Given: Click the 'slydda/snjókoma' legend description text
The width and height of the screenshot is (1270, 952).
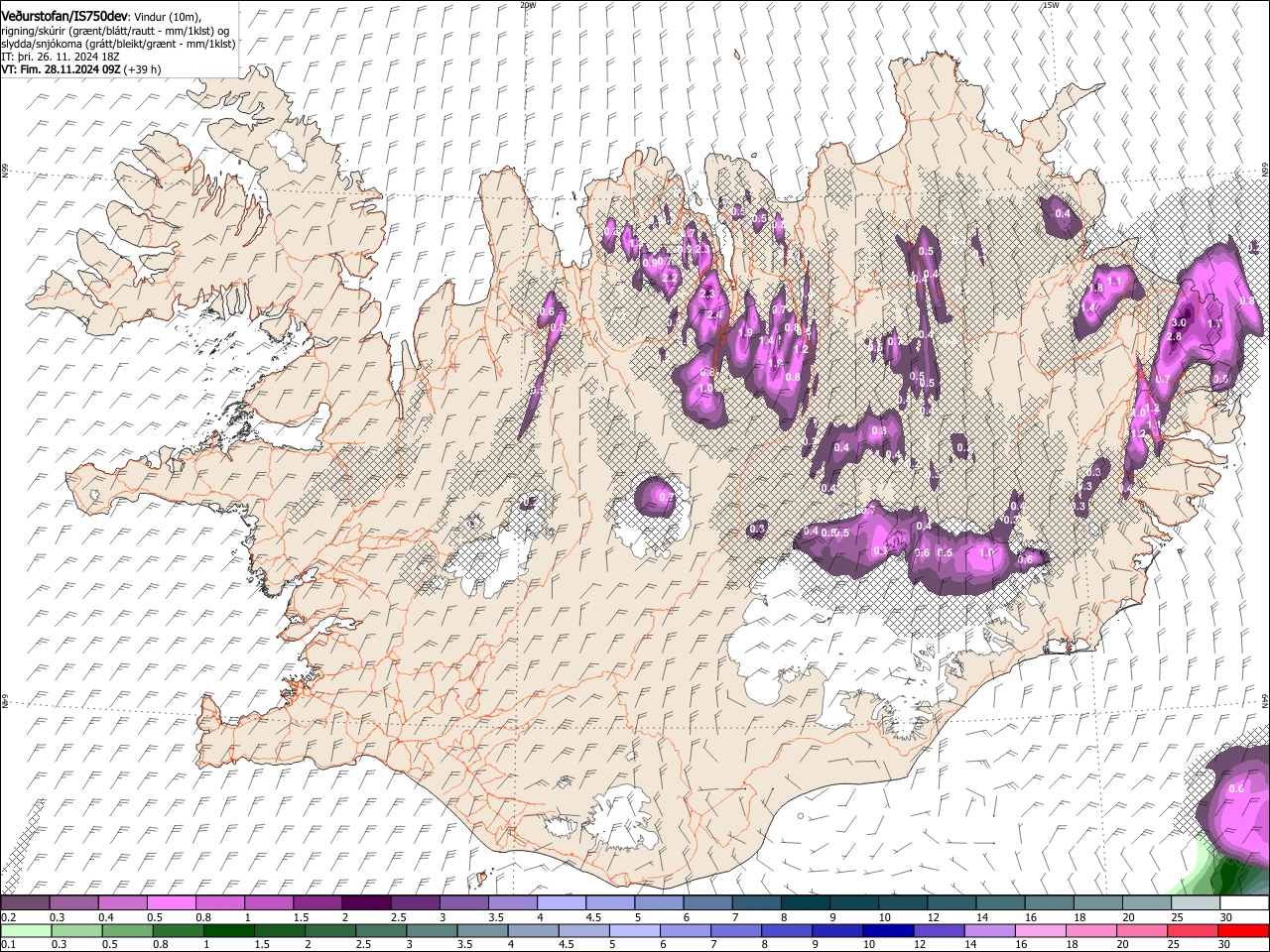Looking at the screenshot, I should (43, 44).
